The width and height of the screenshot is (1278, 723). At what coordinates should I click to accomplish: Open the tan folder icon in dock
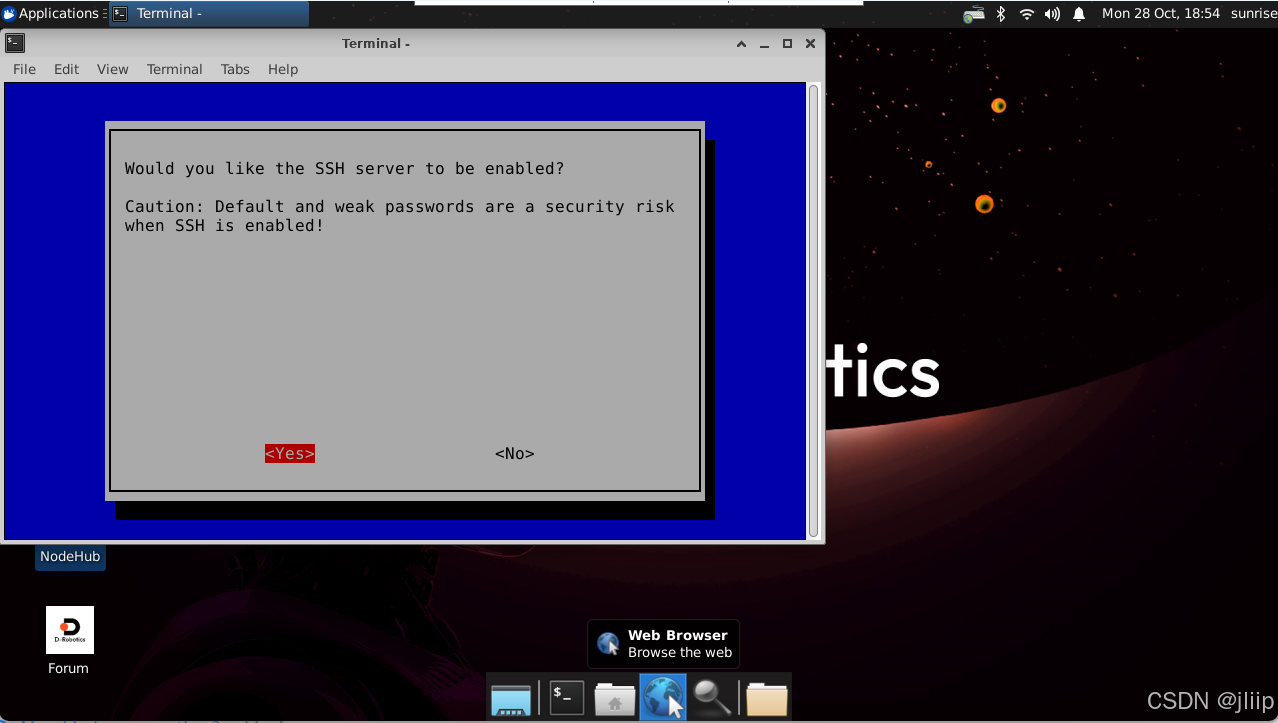click(x=767, y=698)
